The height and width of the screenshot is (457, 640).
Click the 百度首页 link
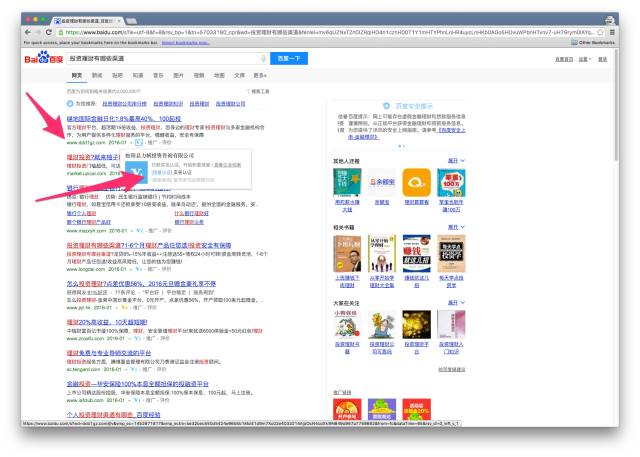pos(564,59)
